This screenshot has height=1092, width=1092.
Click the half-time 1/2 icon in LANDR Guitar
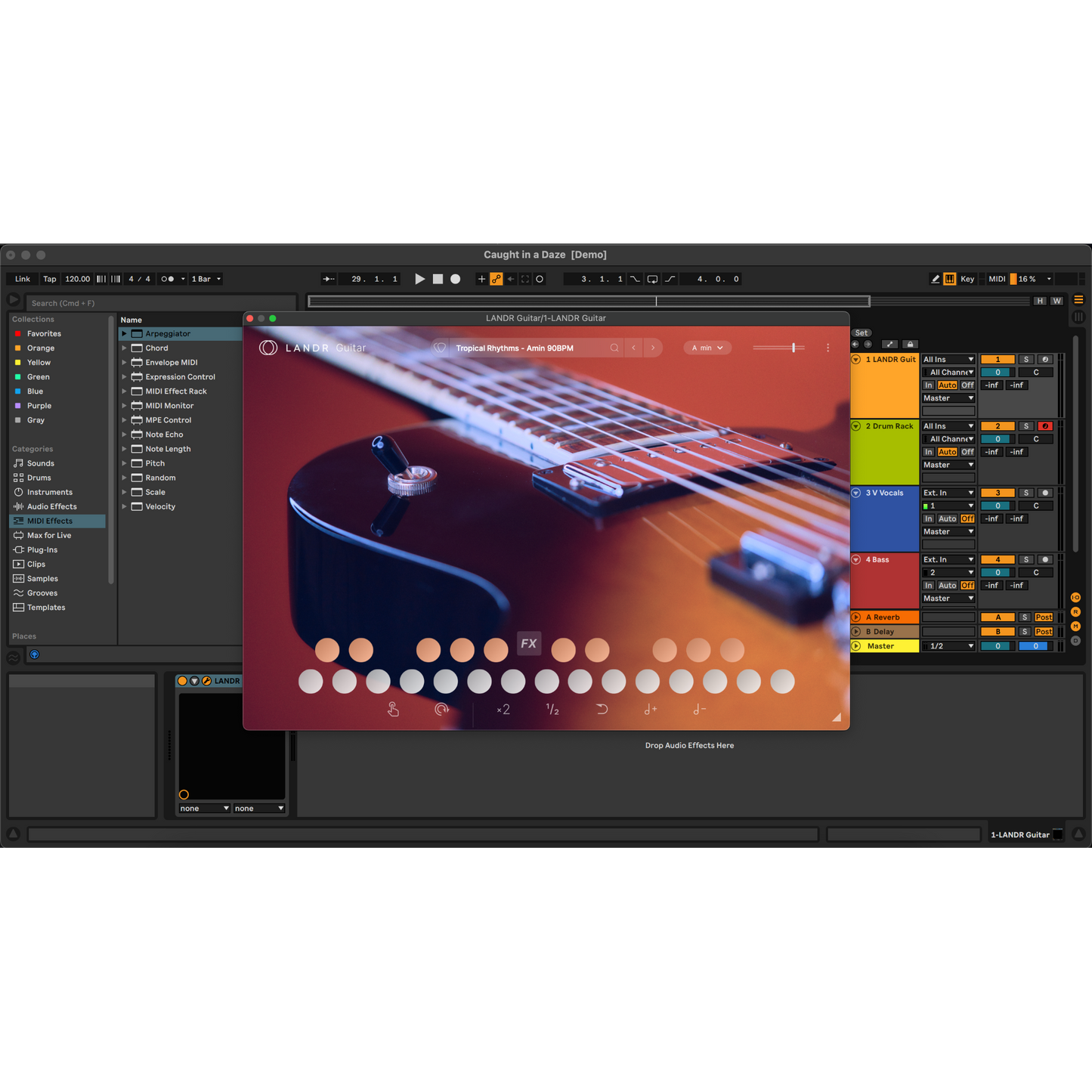pyautogui.click(x=552, y=709)
